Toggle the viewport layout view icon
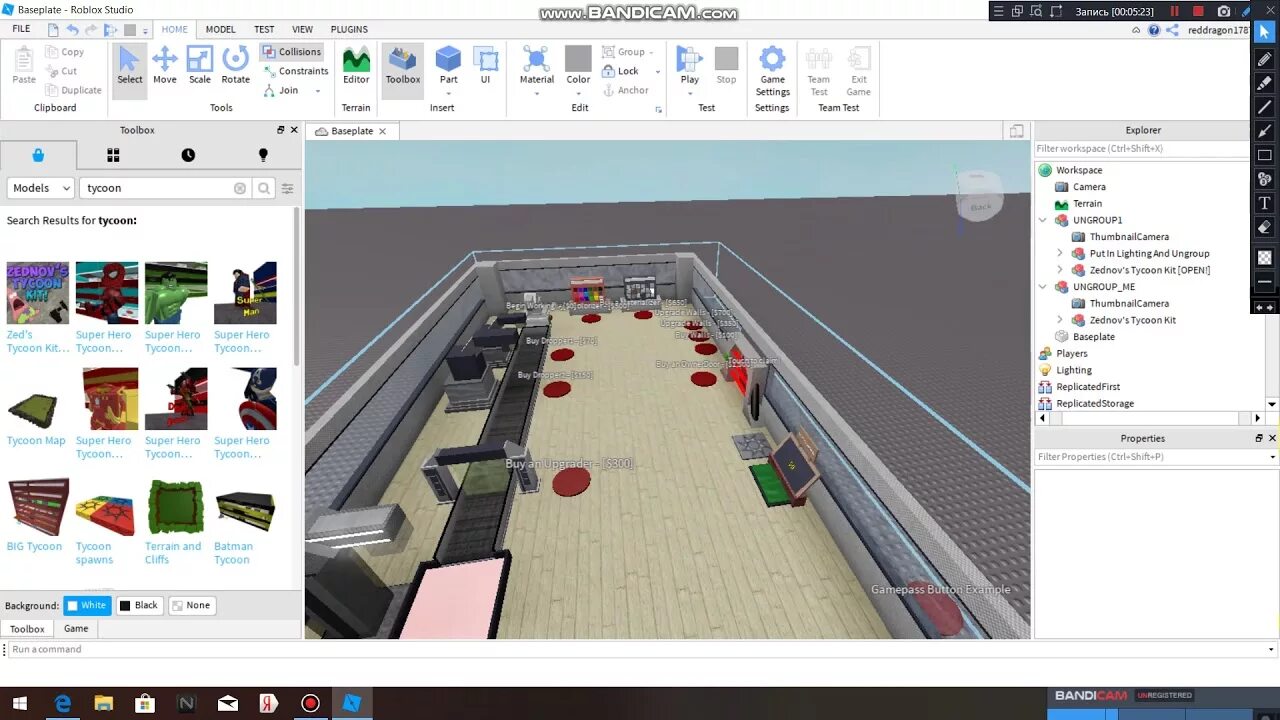The width and height of the screenshot is (1280, 720). click(x=1016, y=131)
